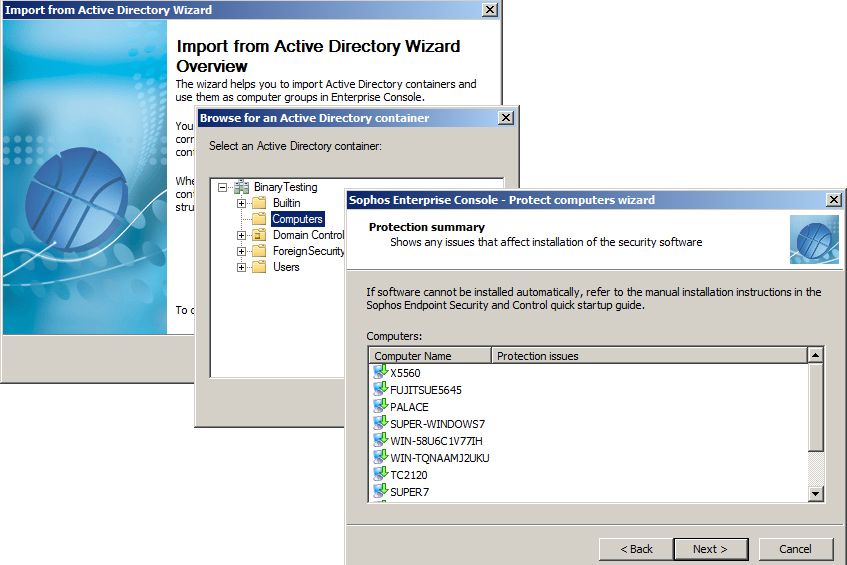Select the PALACE row text
This screenshot has width=847, height=565.
[409, 407]
